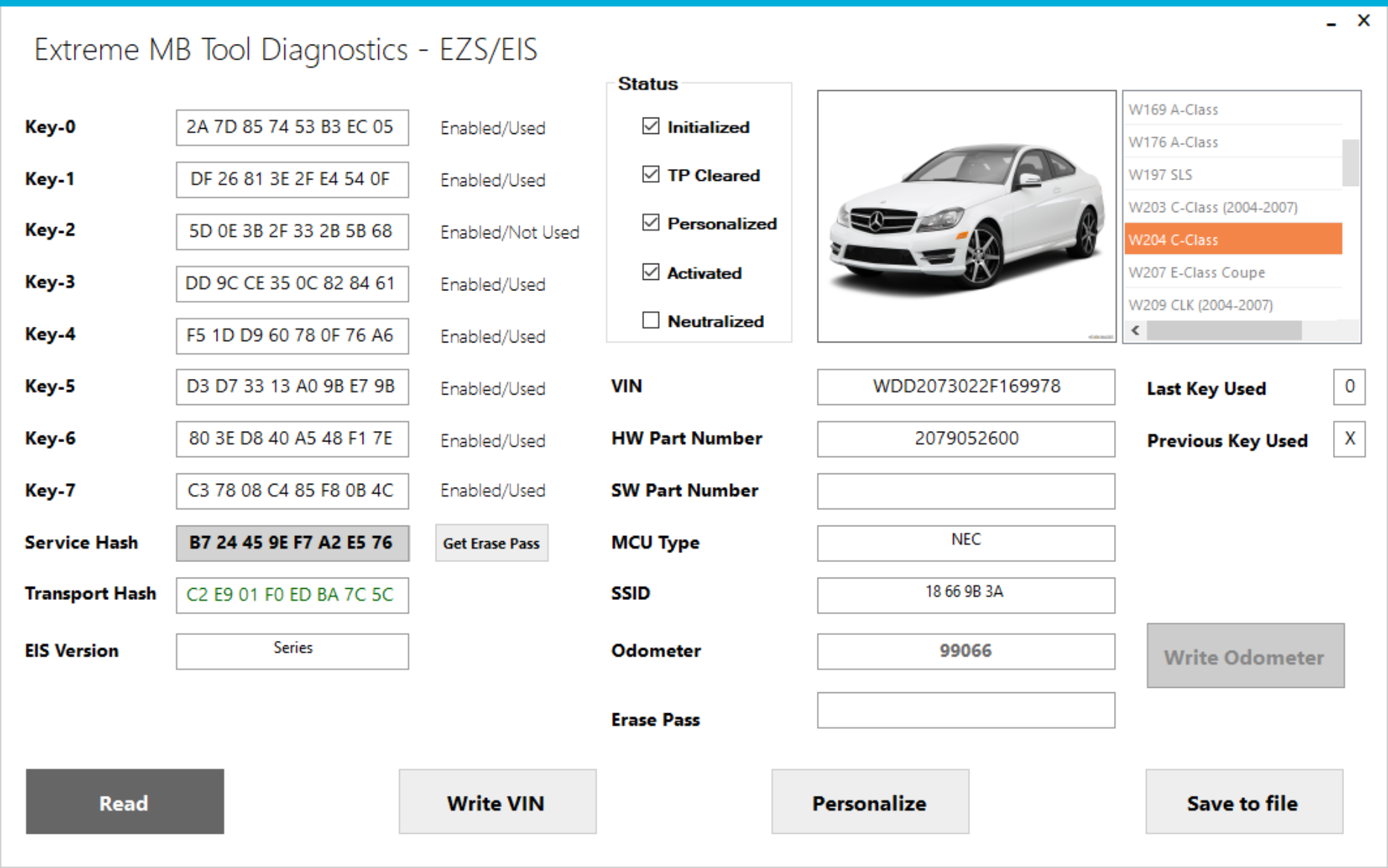The width and height of the screenshot is (1388, 868).
Task: Click the Key-3 hex value field
Action: (x=292, y=284)
